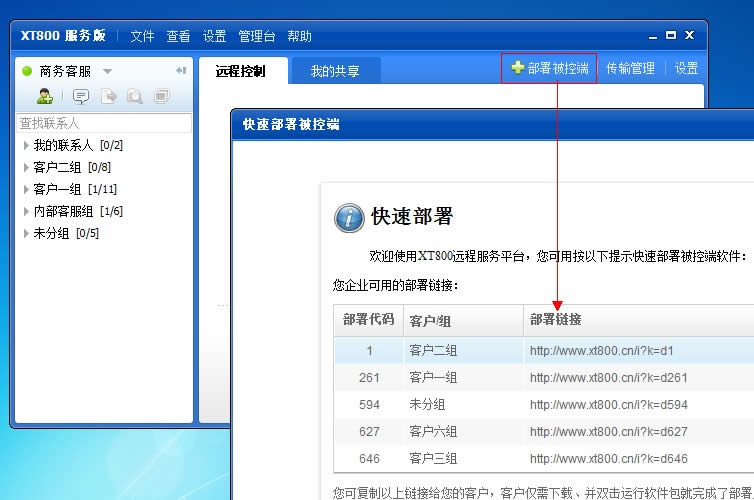
Task: Select deployment link ending in k=d594
Action: (609, 404)
